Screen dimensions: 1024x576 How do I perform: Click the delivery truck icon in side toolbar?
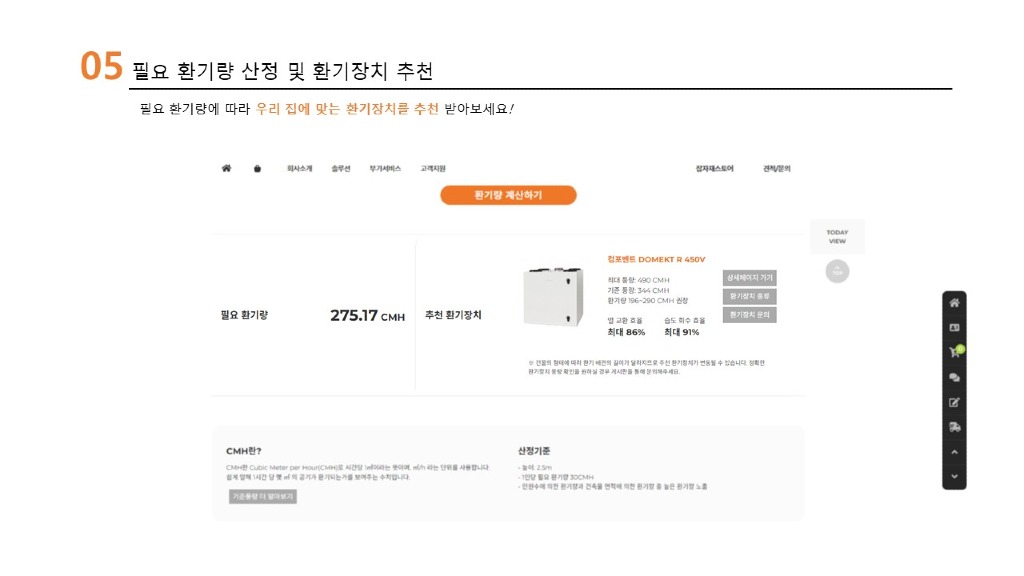tap(954, 427)
